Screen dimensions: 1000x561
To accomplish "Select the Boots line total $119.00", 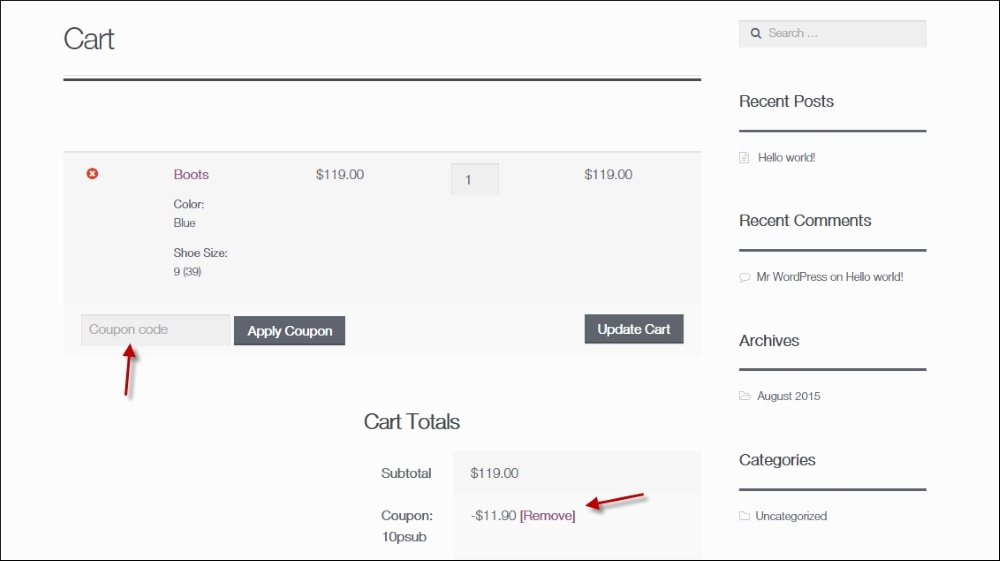I will click(x=608, y=174).
